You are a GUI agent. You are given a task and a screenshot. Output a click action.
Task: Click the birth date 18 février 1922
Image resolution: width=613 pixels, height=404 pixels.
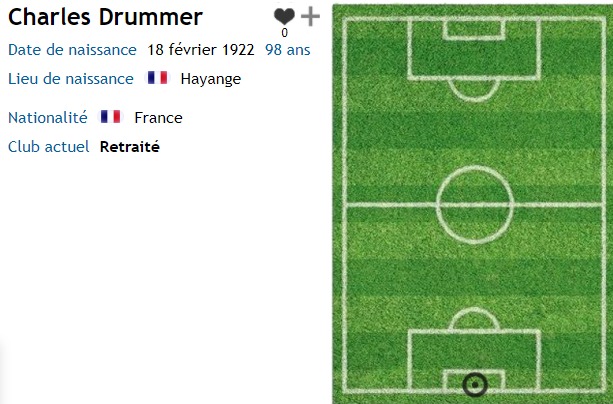pos(201,50)
